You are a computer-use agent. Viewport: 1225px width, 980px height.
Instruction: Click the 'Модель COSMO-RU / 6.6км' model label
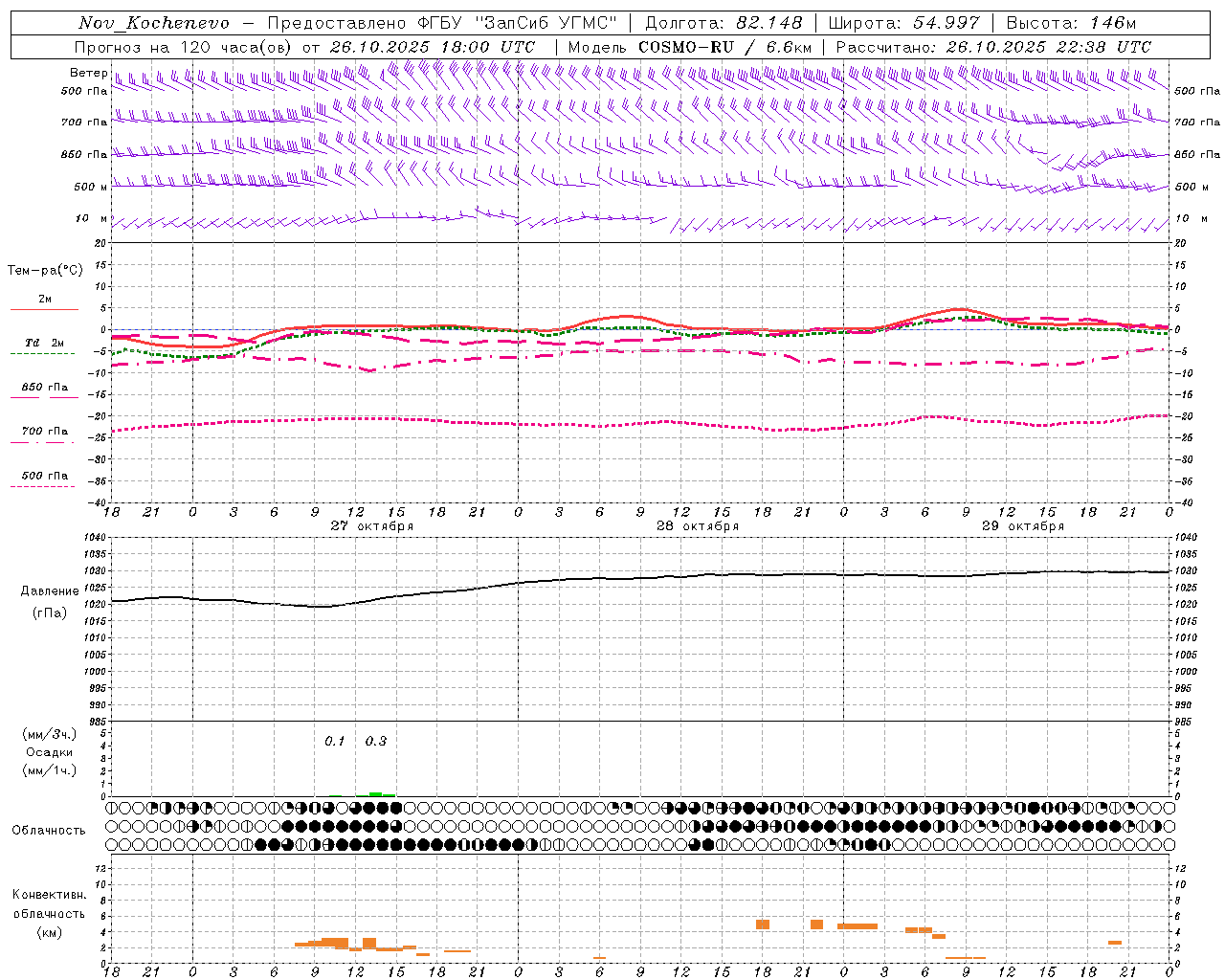tap(690, 47)
